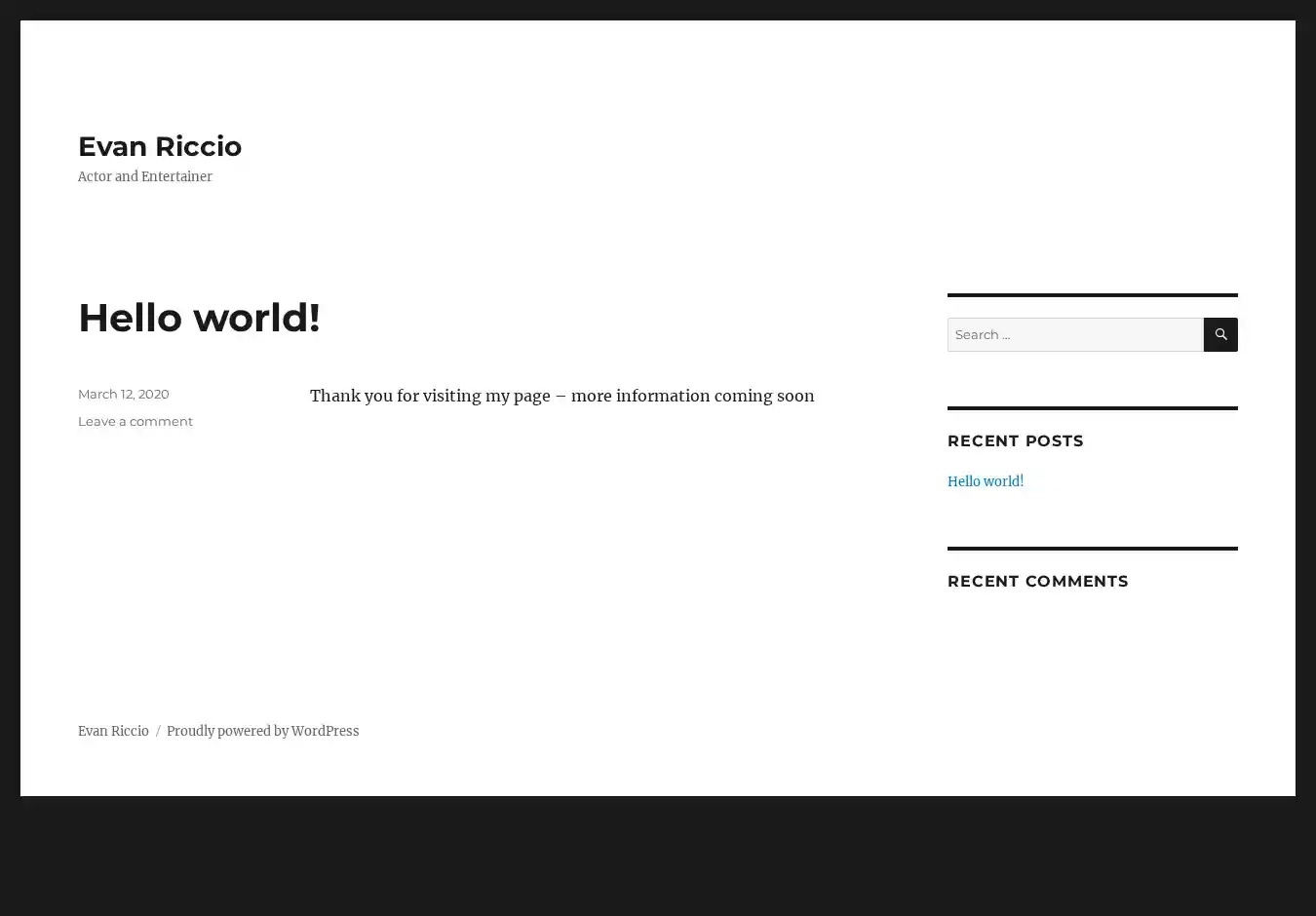
Task: Click the phrase more information coming soon
Action: 692,396
